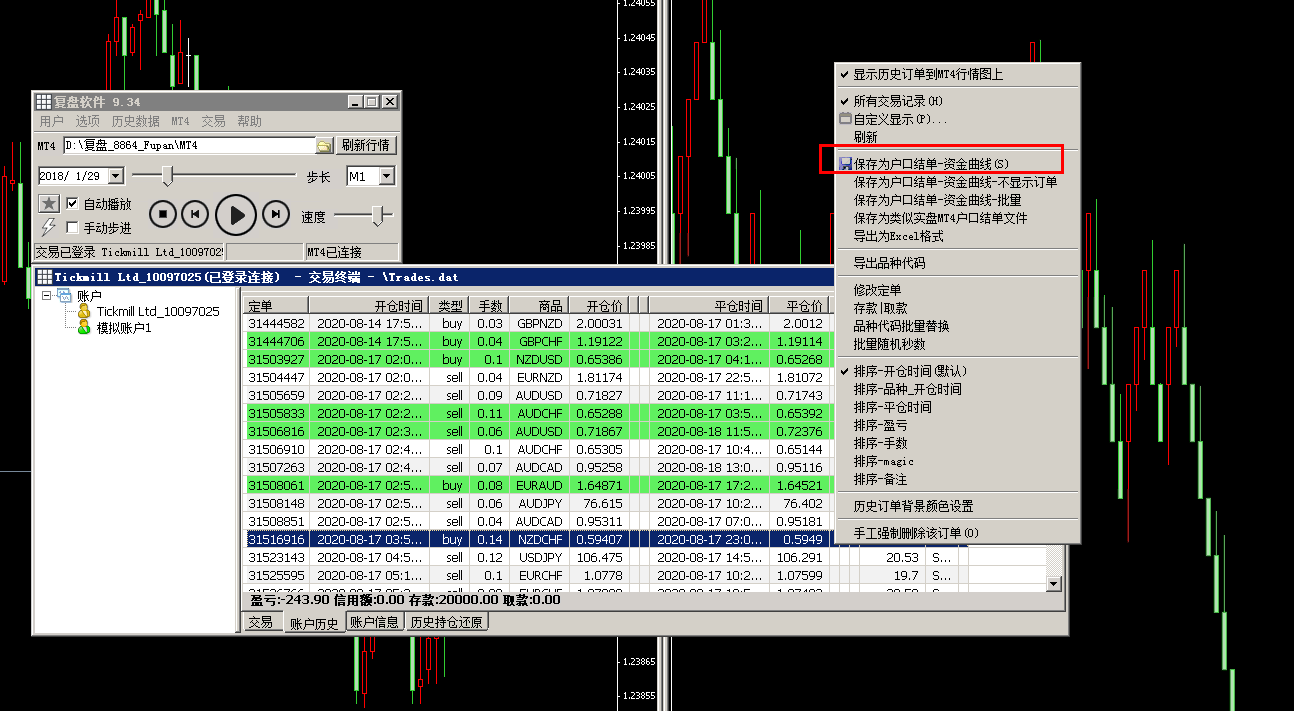Uncheck the 自动播放 checkbox

[72, 204]
